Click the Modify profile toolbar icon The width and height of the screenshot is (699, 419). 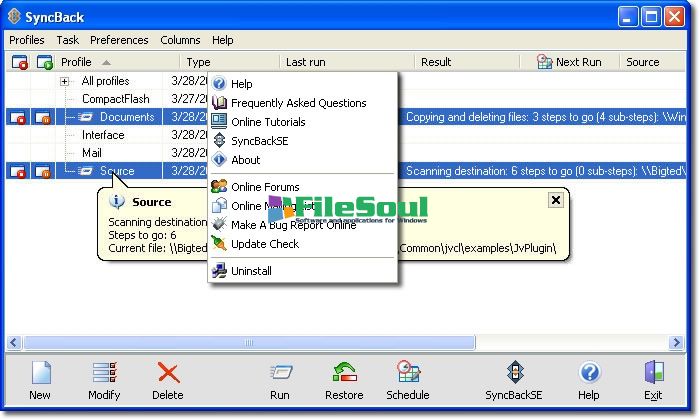(104, 373)
